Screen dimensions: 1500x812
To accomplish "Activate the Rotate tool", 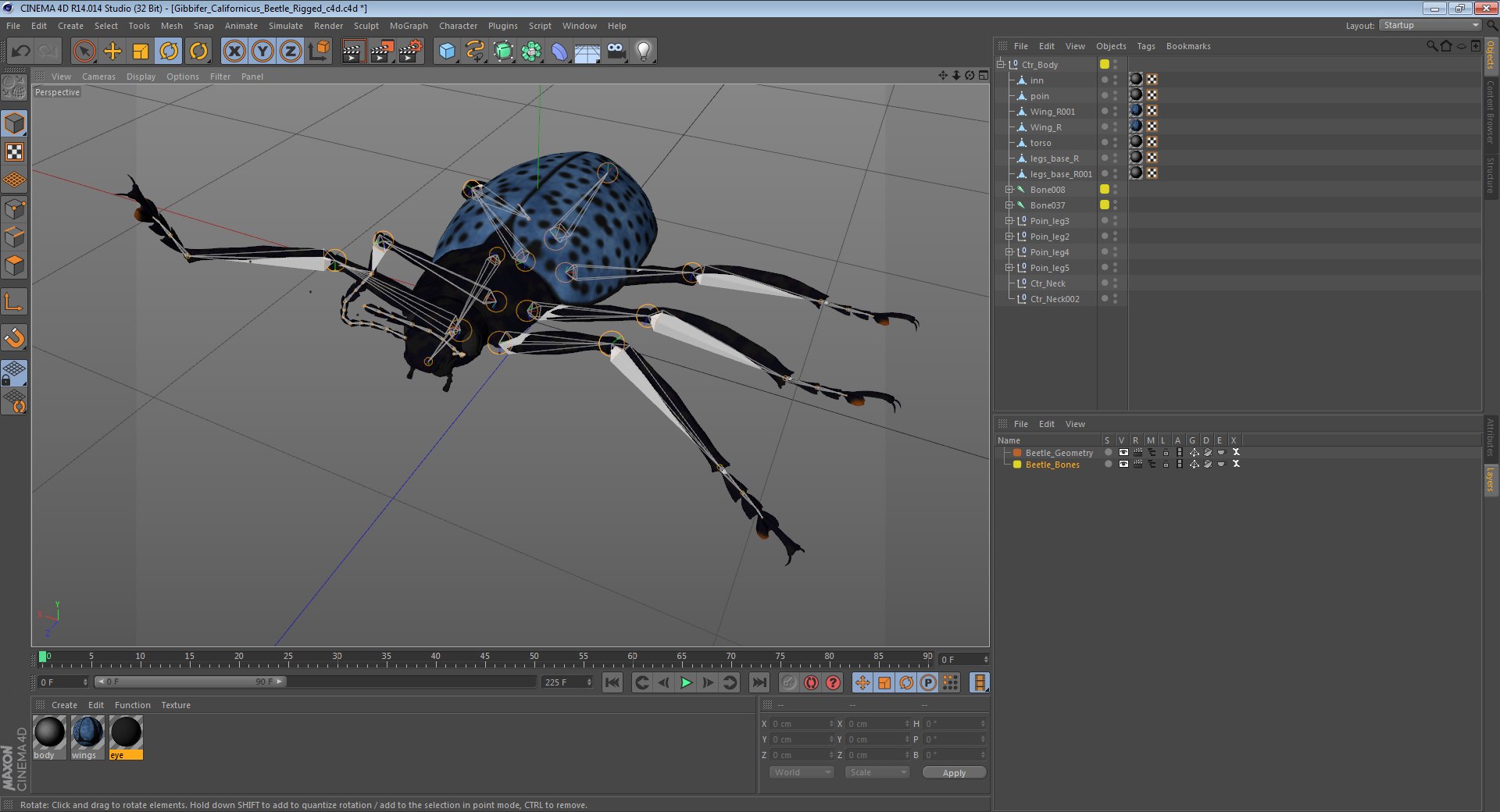I will pos(169,52).
